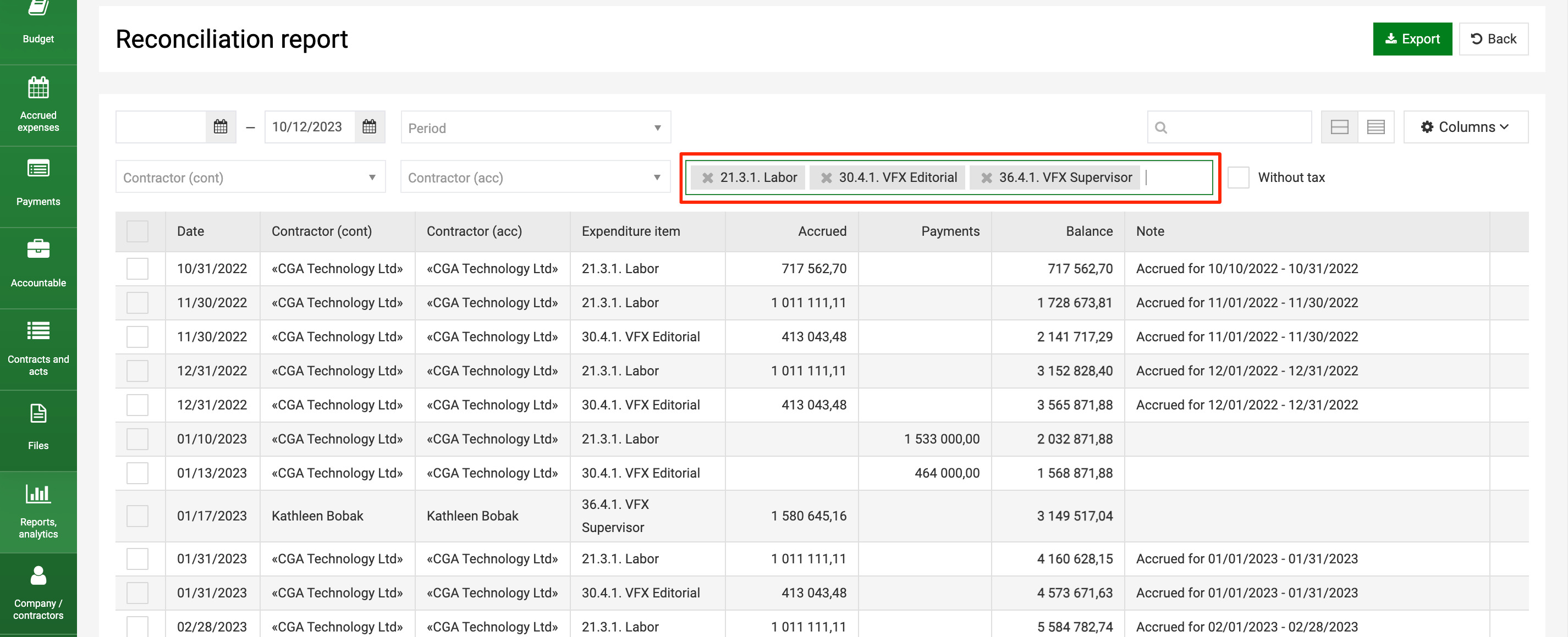Remove the 36.4.1. VFX Supervisor tag
1568x637 pixels.
point(986,178)
